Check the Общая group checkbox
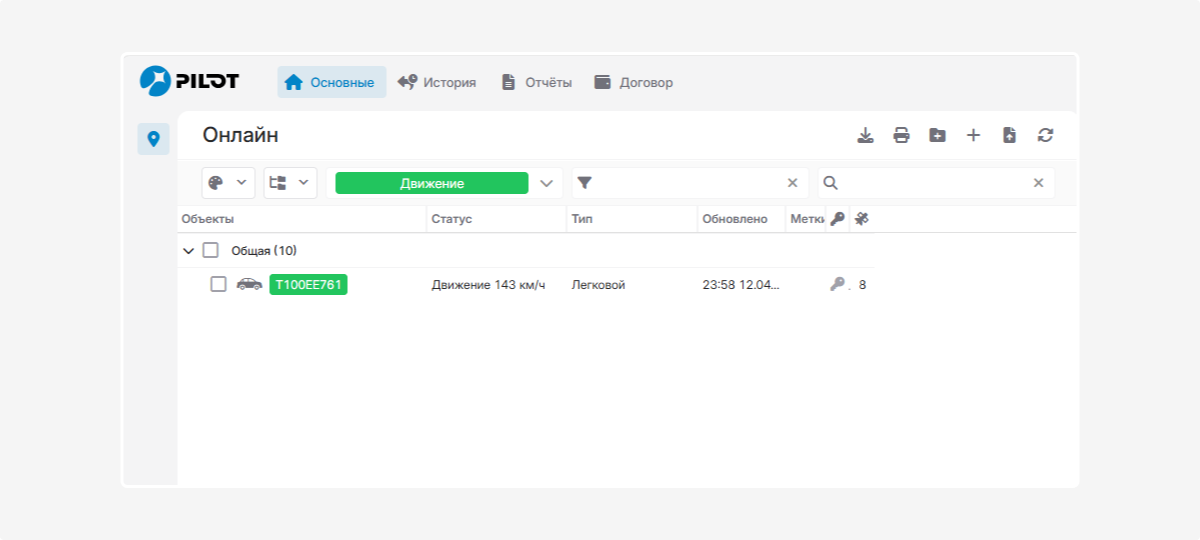The image size is (1200, 540). tap(211, 251)
